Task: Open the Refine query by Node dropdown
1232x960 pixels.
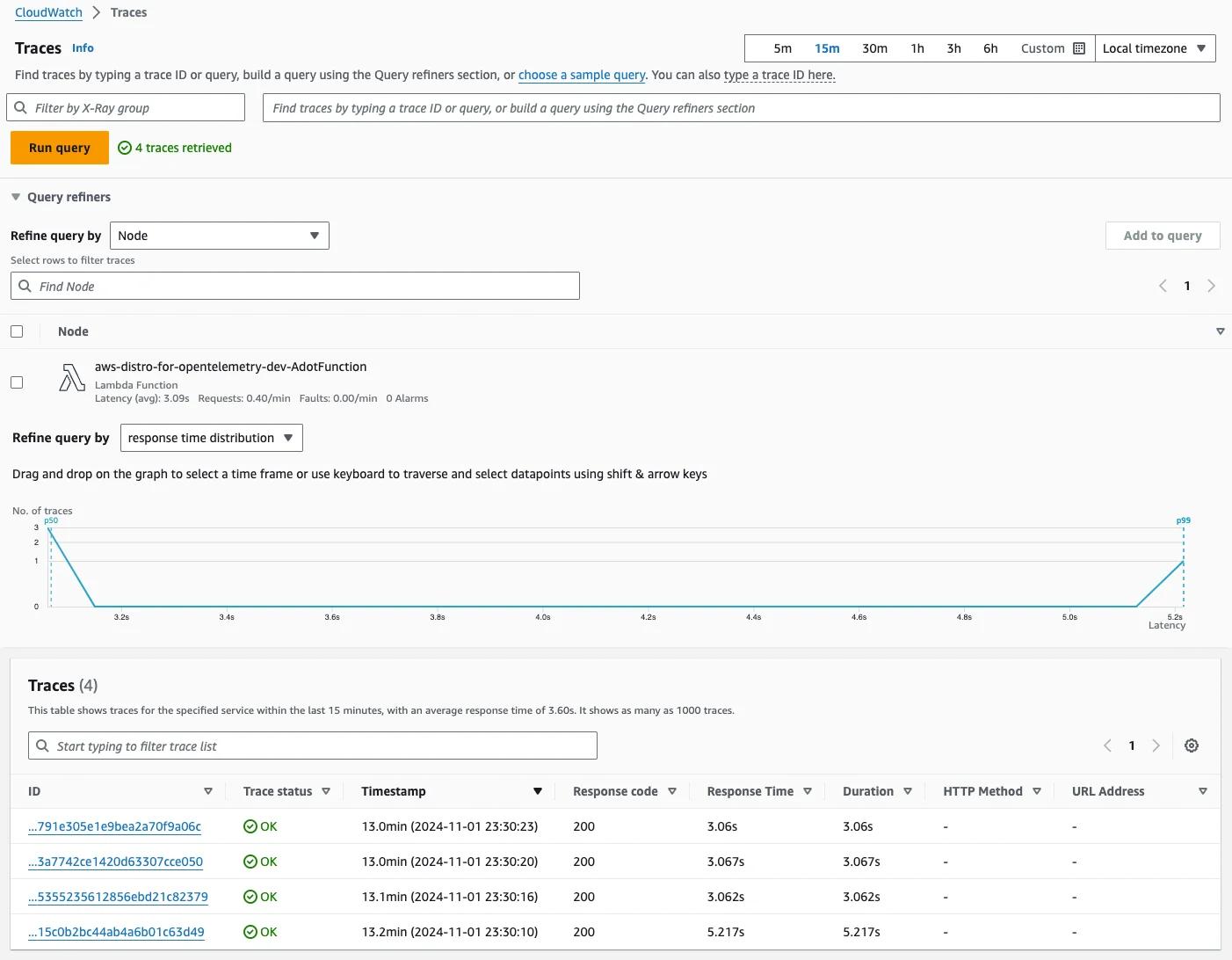Action: [219, 235]
